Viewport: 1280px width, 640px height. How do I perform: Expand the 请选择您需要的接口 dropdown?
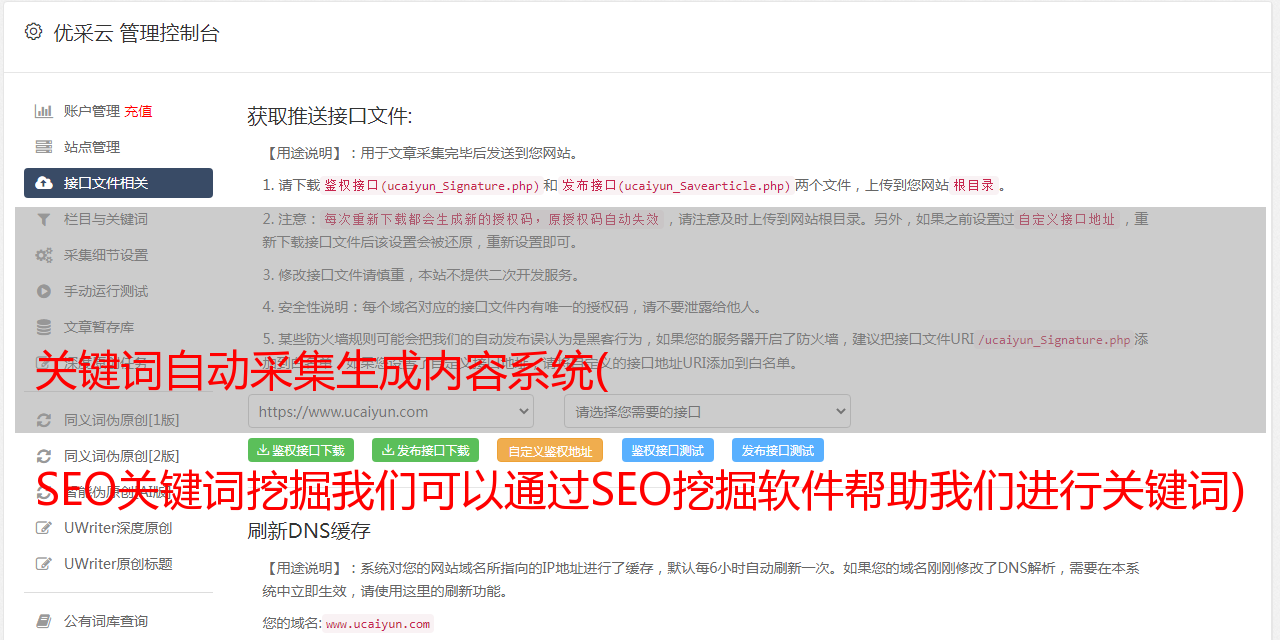point(707,411)
